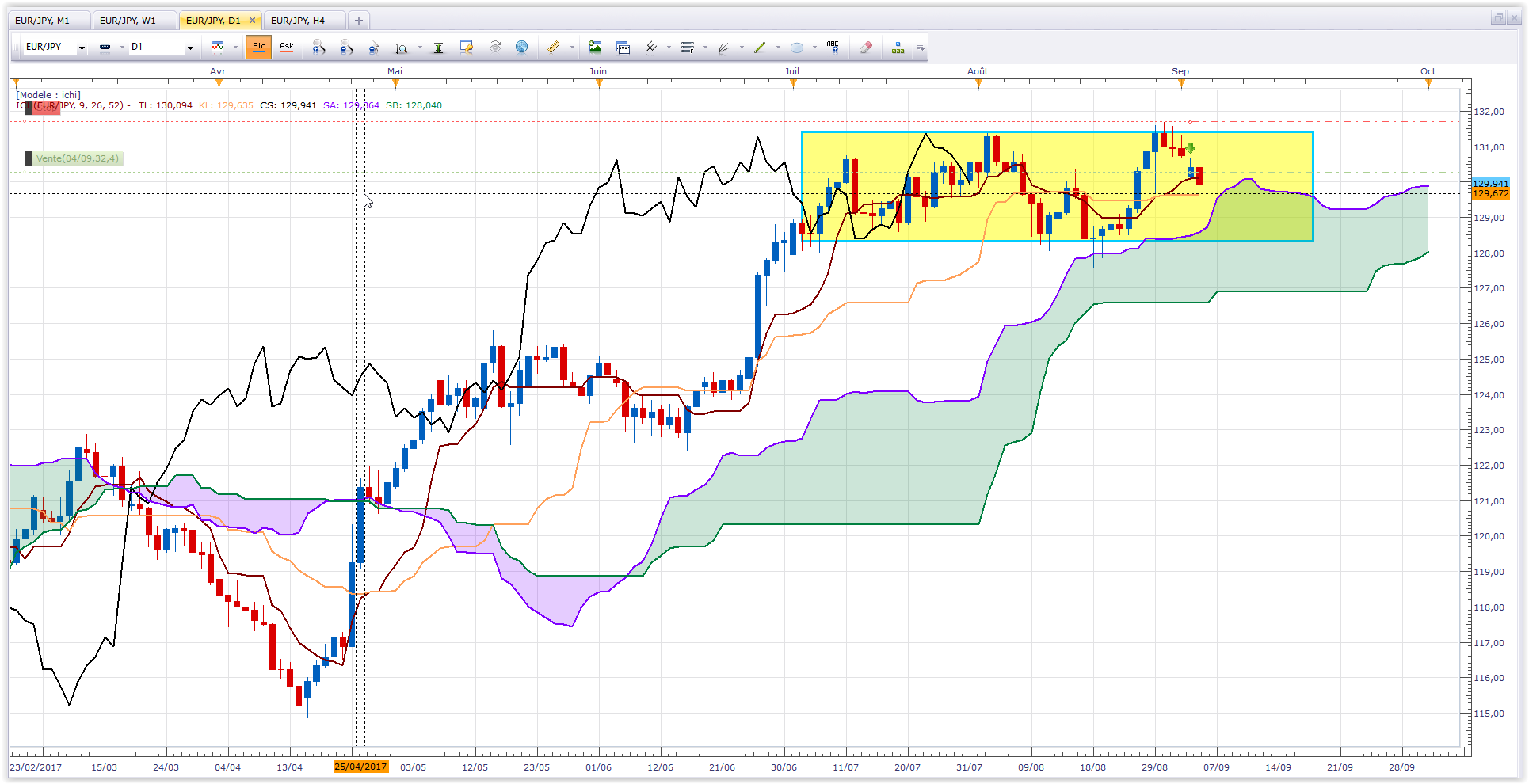Click the grey refresh eye icon
Viewport: 1529px width, 784px height.
coord(495,47)
